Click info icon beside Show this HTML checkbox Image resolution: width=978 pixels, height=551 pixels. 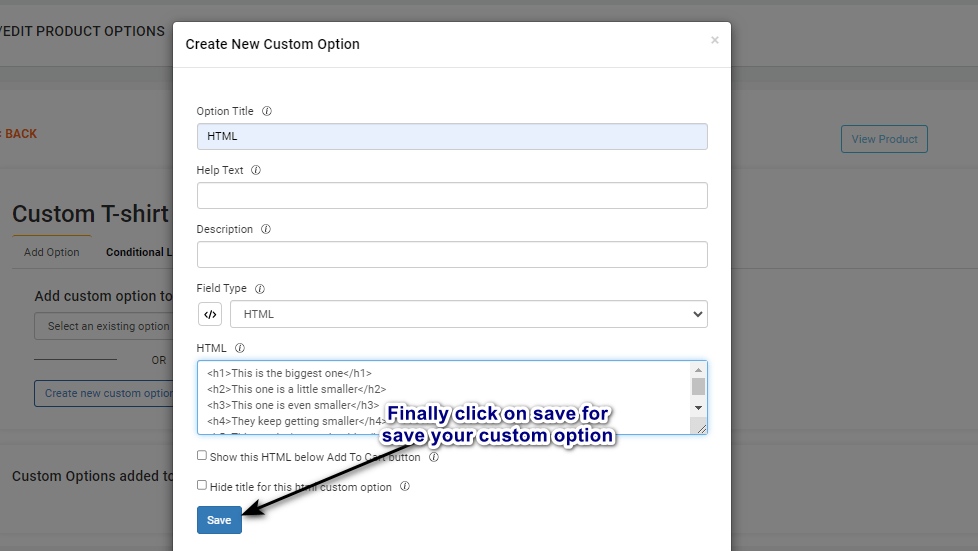[x=434, y=457]
